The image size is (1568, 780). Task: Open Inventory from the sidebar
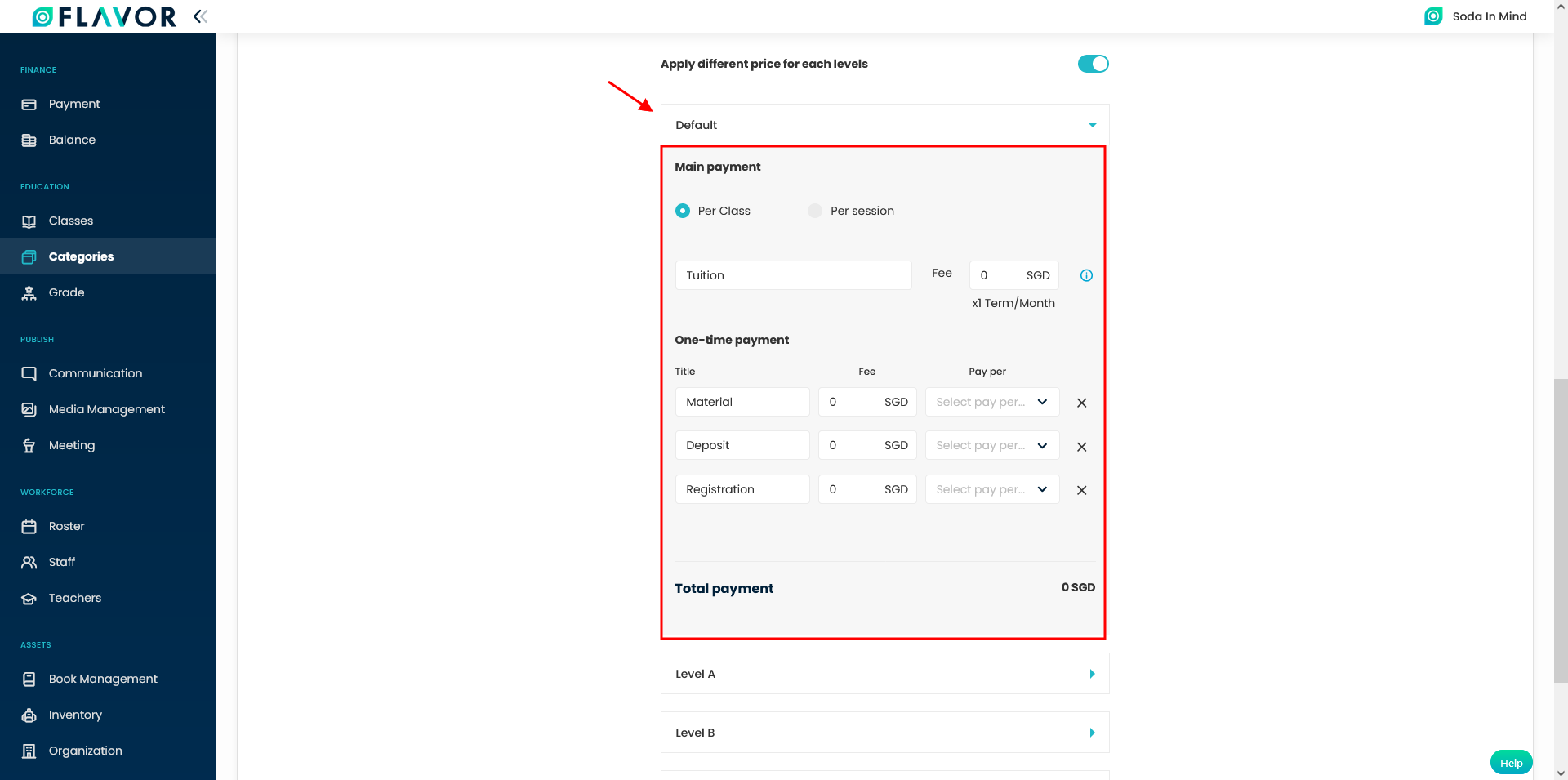[x=75, y=715]
